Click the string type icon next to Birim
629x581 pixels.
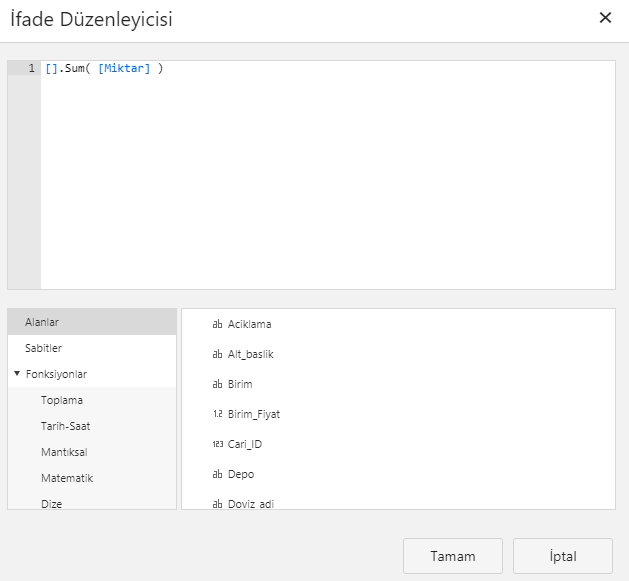pyautogui.click(x=217, y=384)
